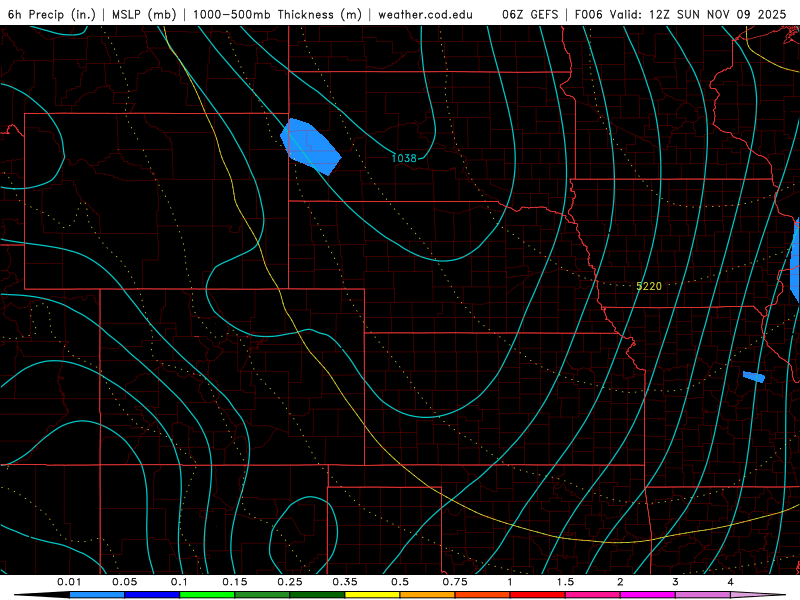Select the large light-blue precipitation area near 1038 label
This screenshot has height=600, width=800.
point(310,147)
